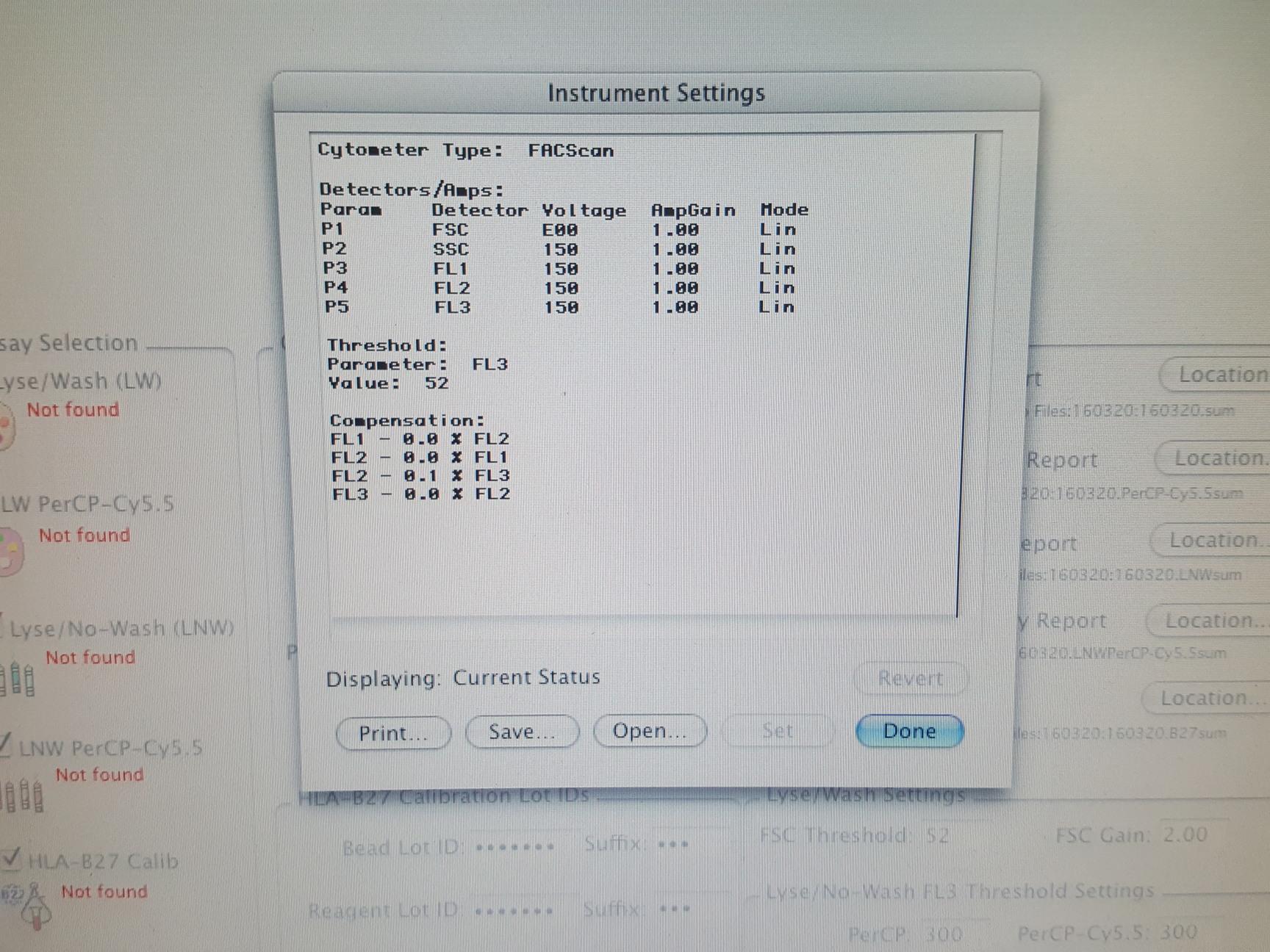1270x952 pixels.
Task: Click the HLA-B27 Calib tube icon
Action: point(28,907)
